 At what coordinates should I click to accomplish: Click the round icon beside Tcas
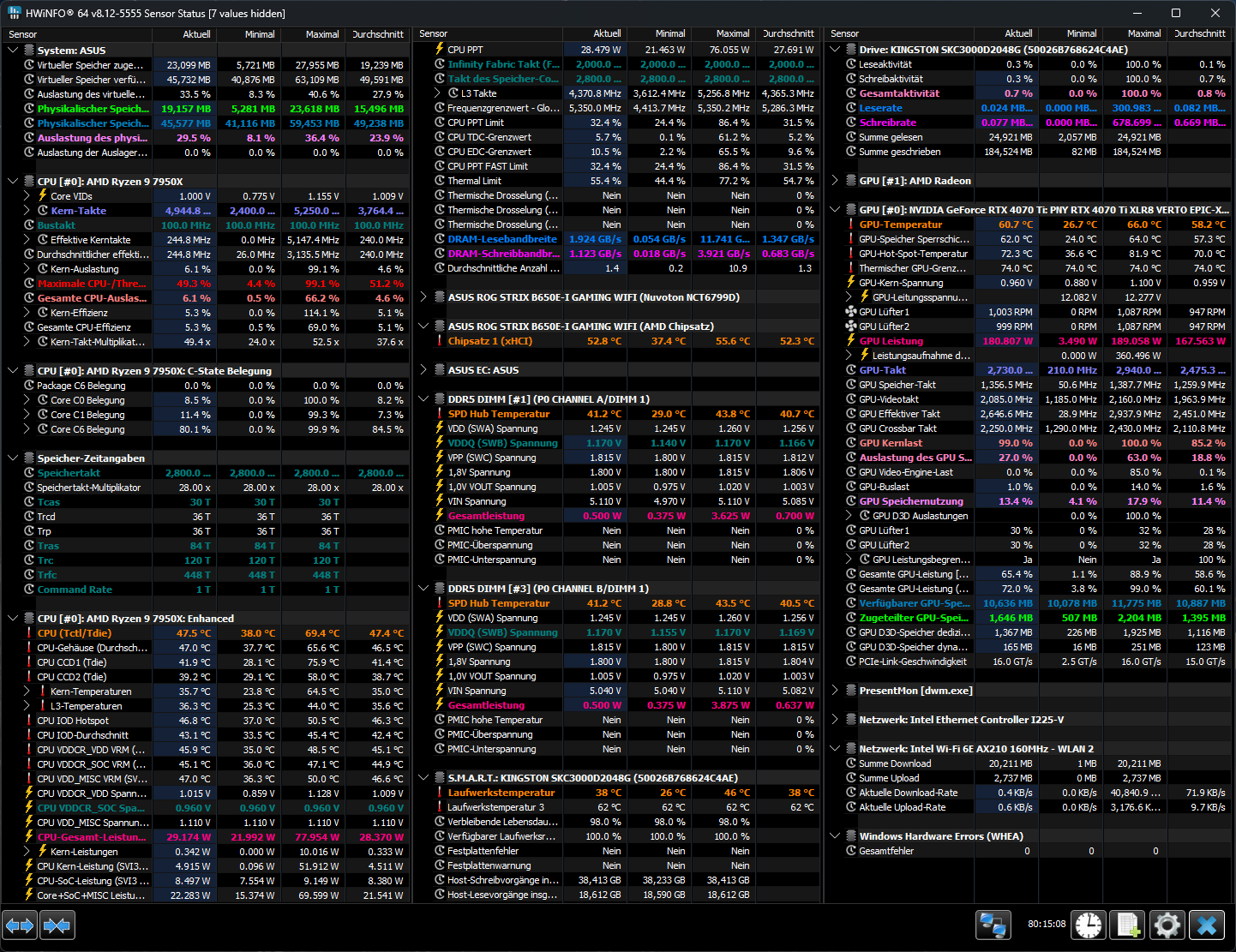[29, 502]
